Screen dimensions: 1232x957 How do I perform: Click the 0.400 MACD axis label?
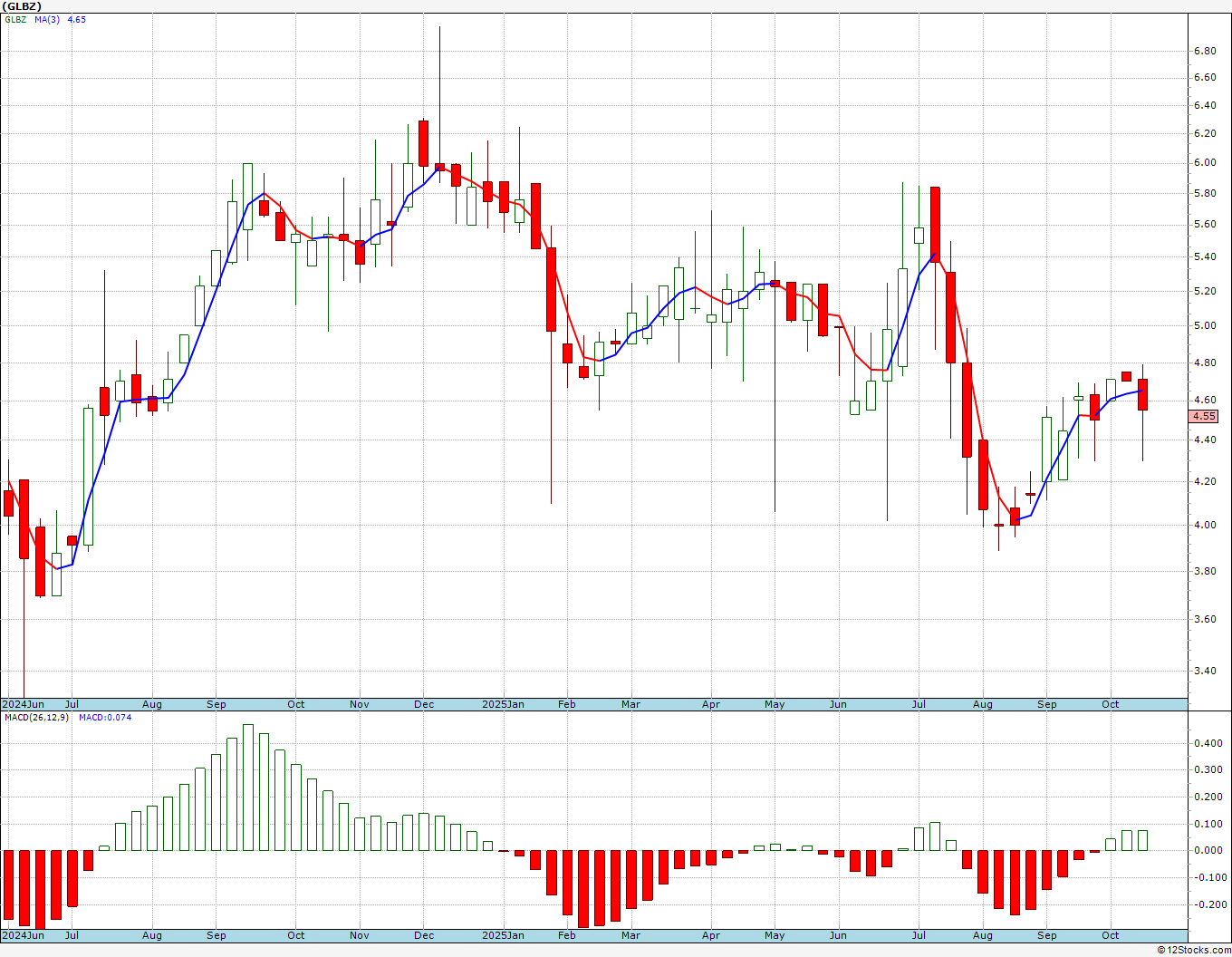(1207, 743)
